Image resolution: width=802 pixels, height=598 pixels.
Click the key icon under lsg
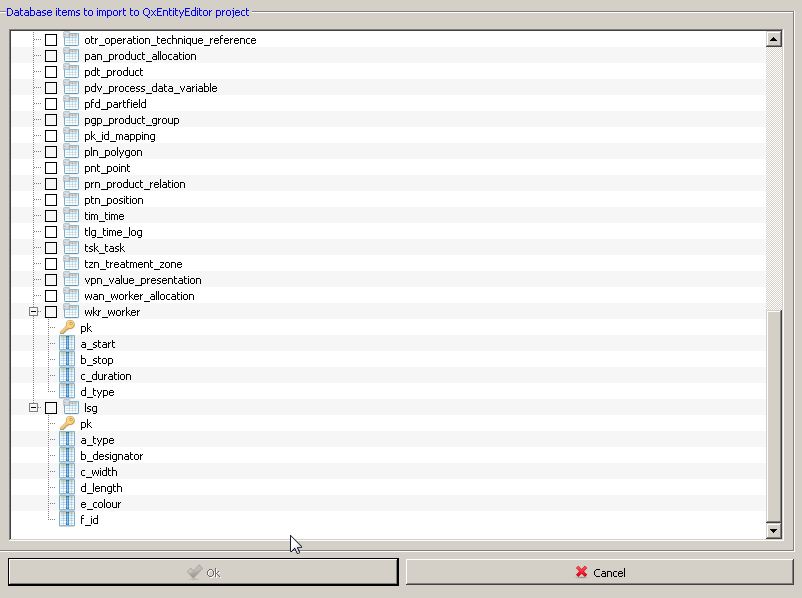pos(70,424)
